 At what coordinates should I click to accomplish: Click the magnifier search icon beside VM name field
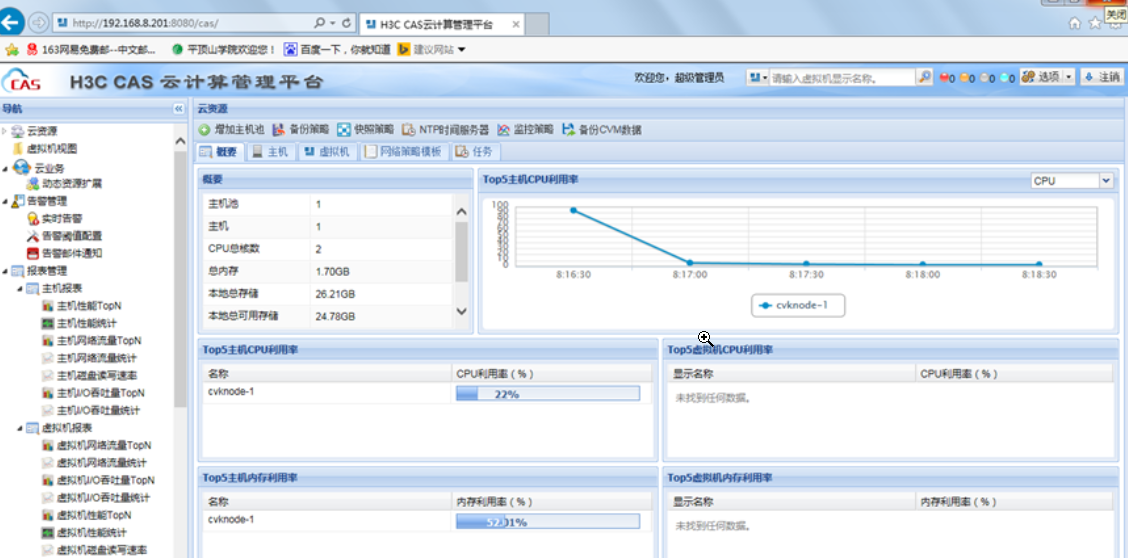coord(925,78)
